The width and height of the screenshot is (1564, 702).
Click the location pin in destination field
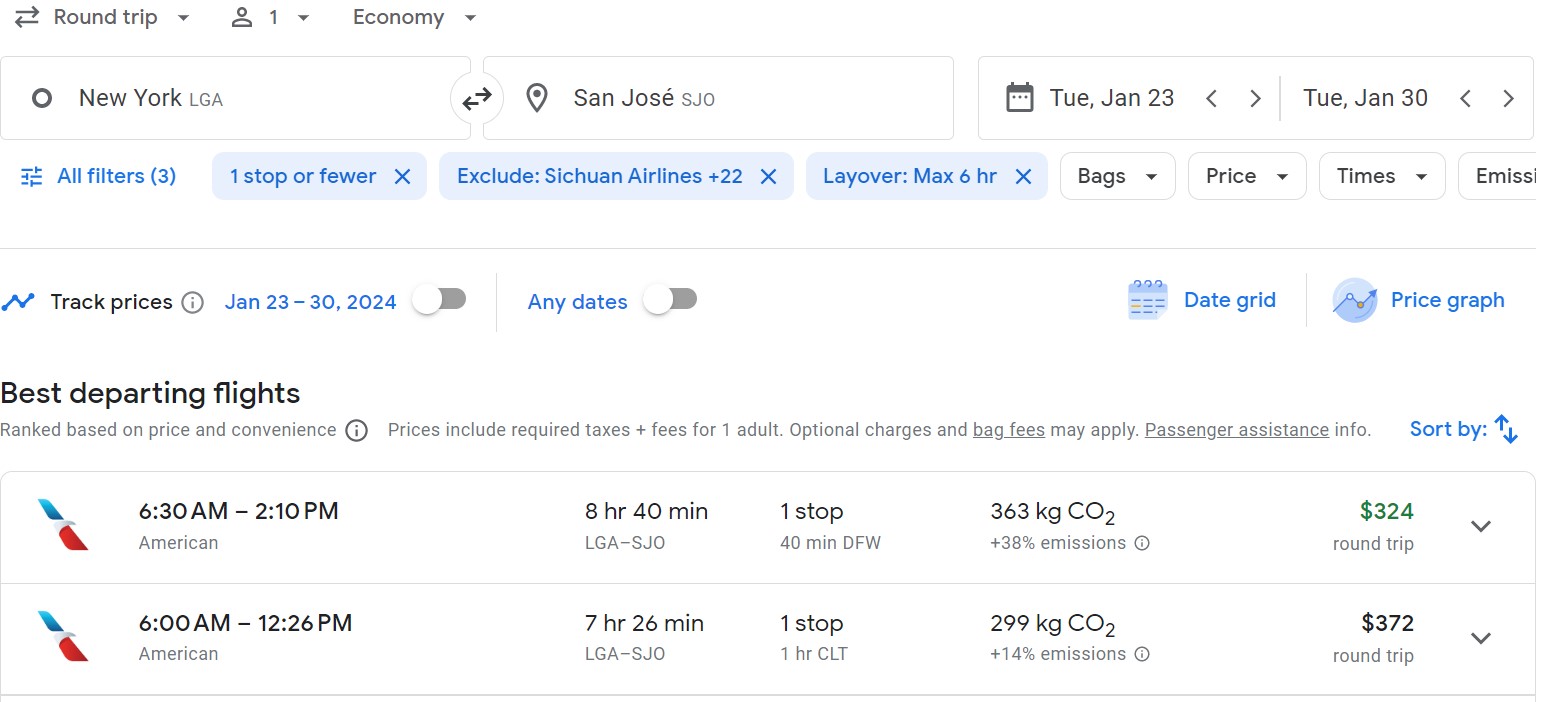[537, 97]
